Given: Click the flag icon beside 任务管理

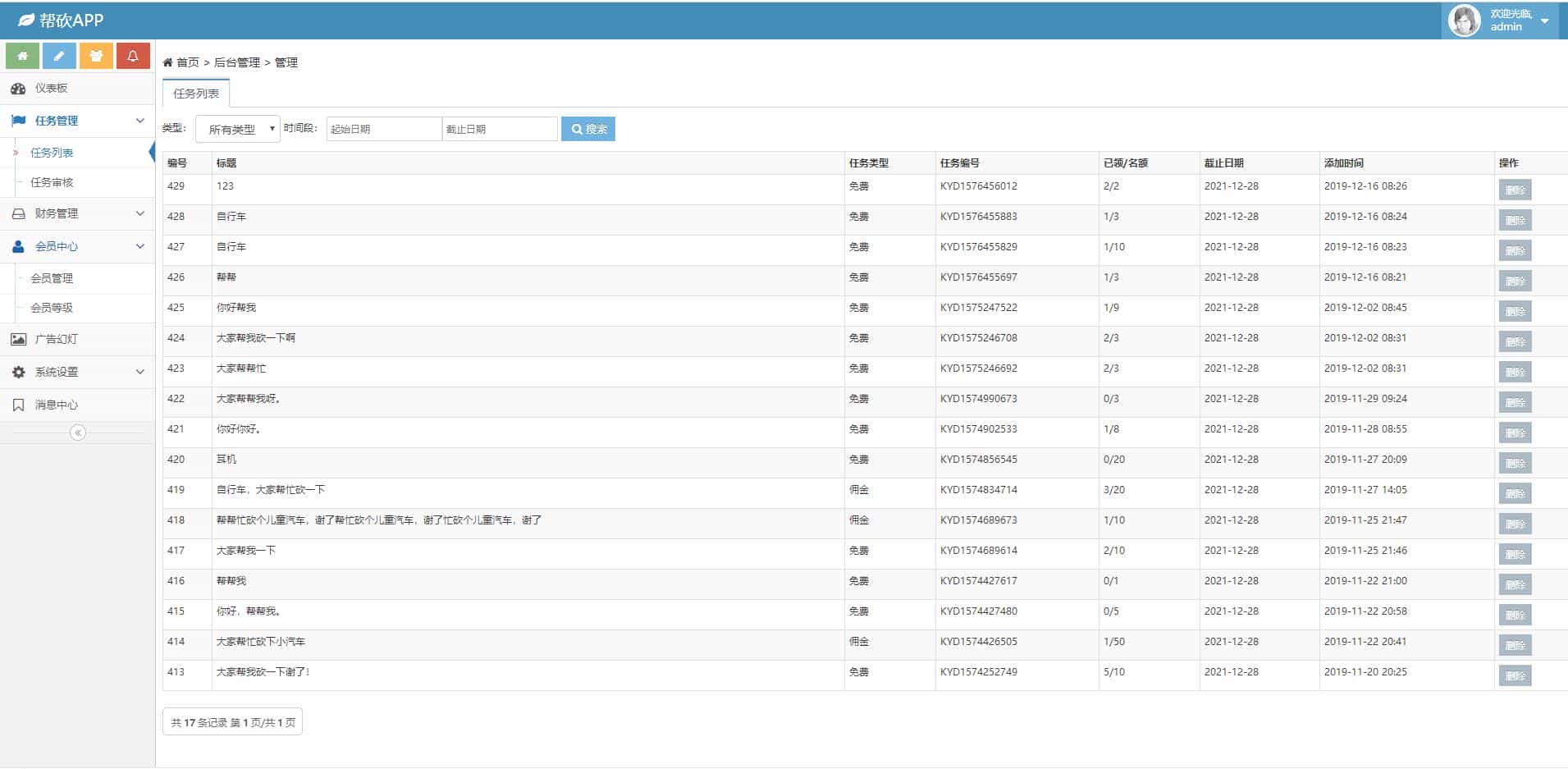Looking at the screenshot, I should click(18, 121).
